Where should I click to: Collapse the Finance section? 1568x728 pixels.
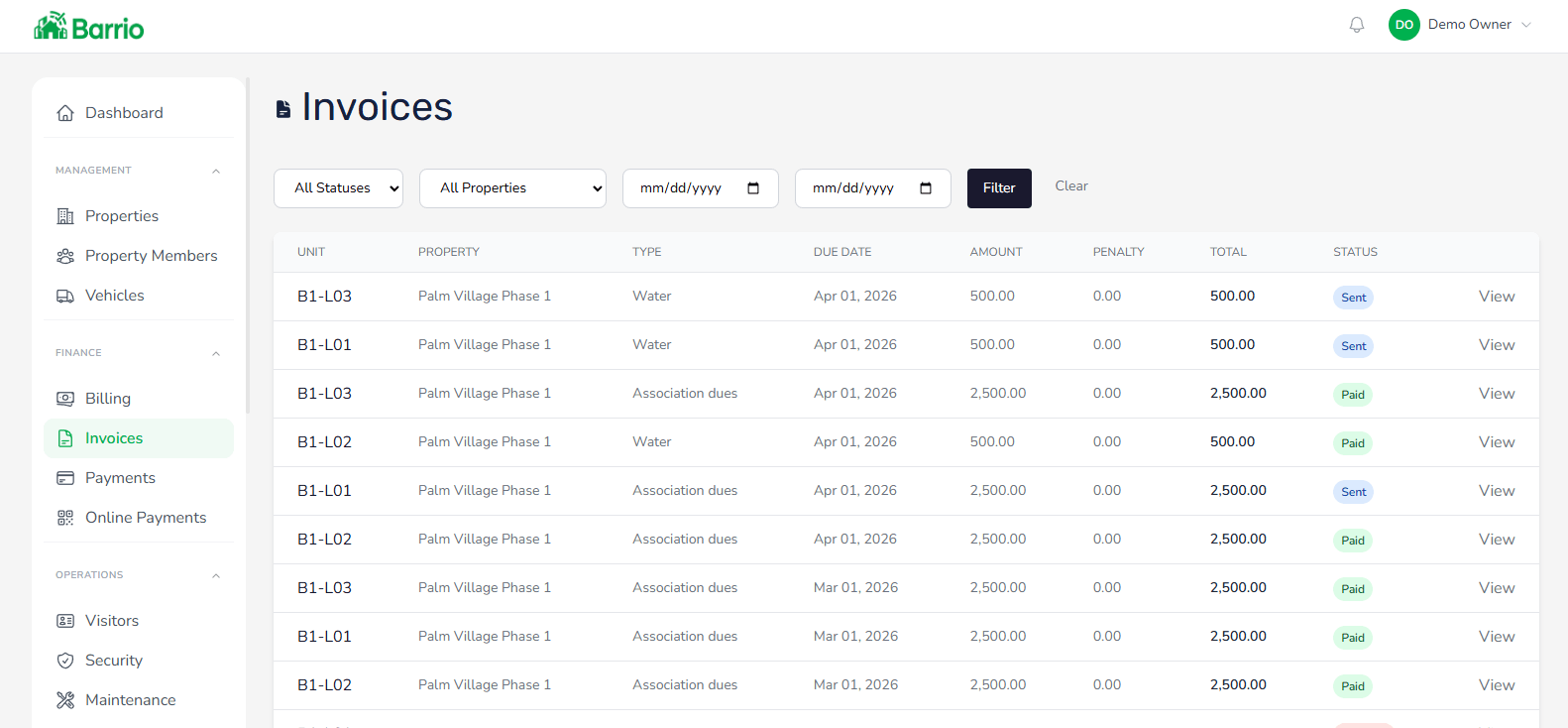click(216, 353)
